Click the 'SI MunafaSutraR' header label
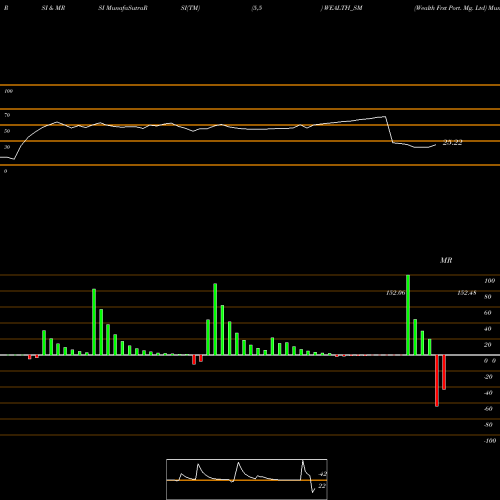 click(123, 8)
